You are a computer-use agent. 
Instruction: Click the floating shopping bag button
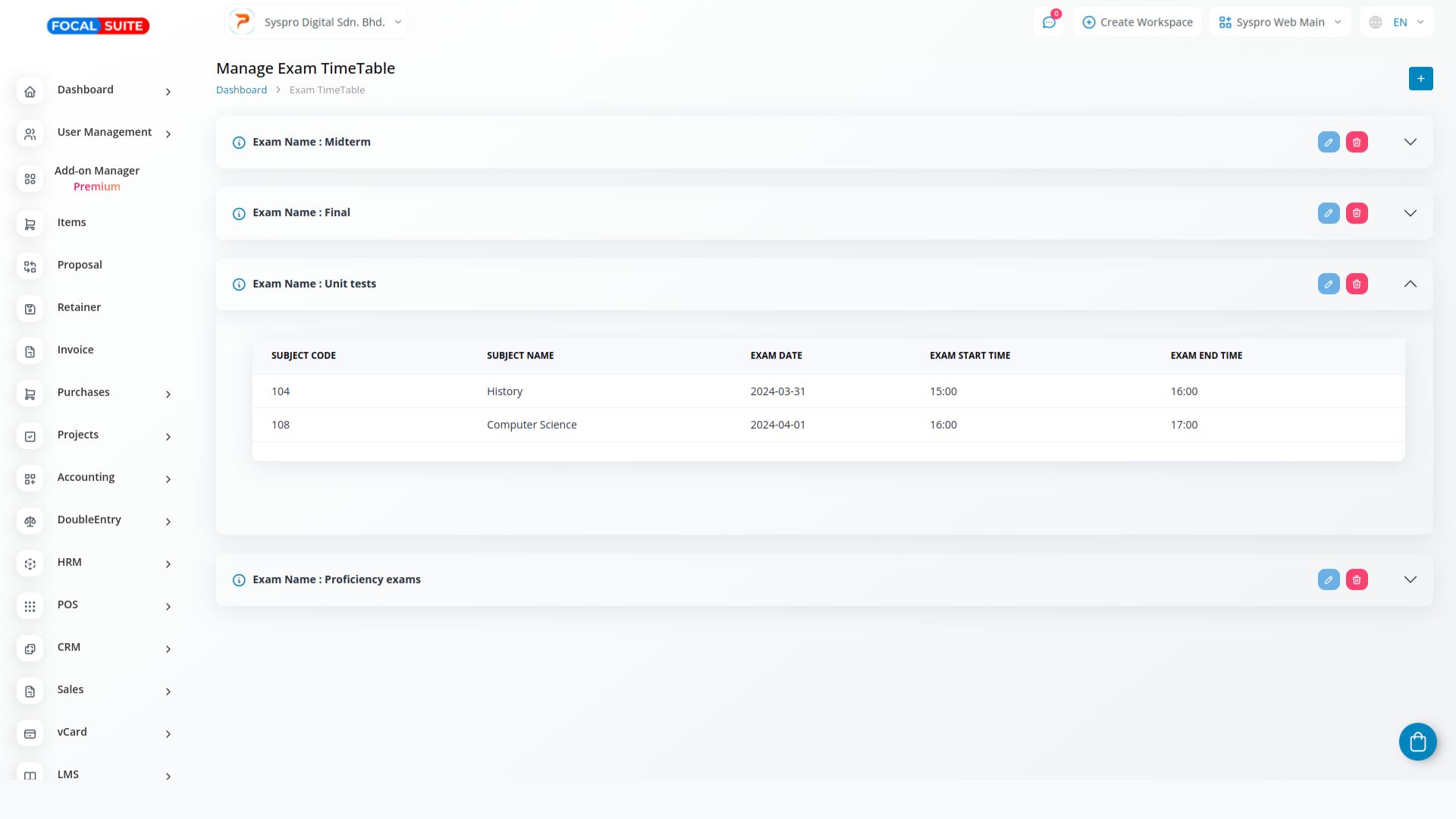coord(1417,742)
